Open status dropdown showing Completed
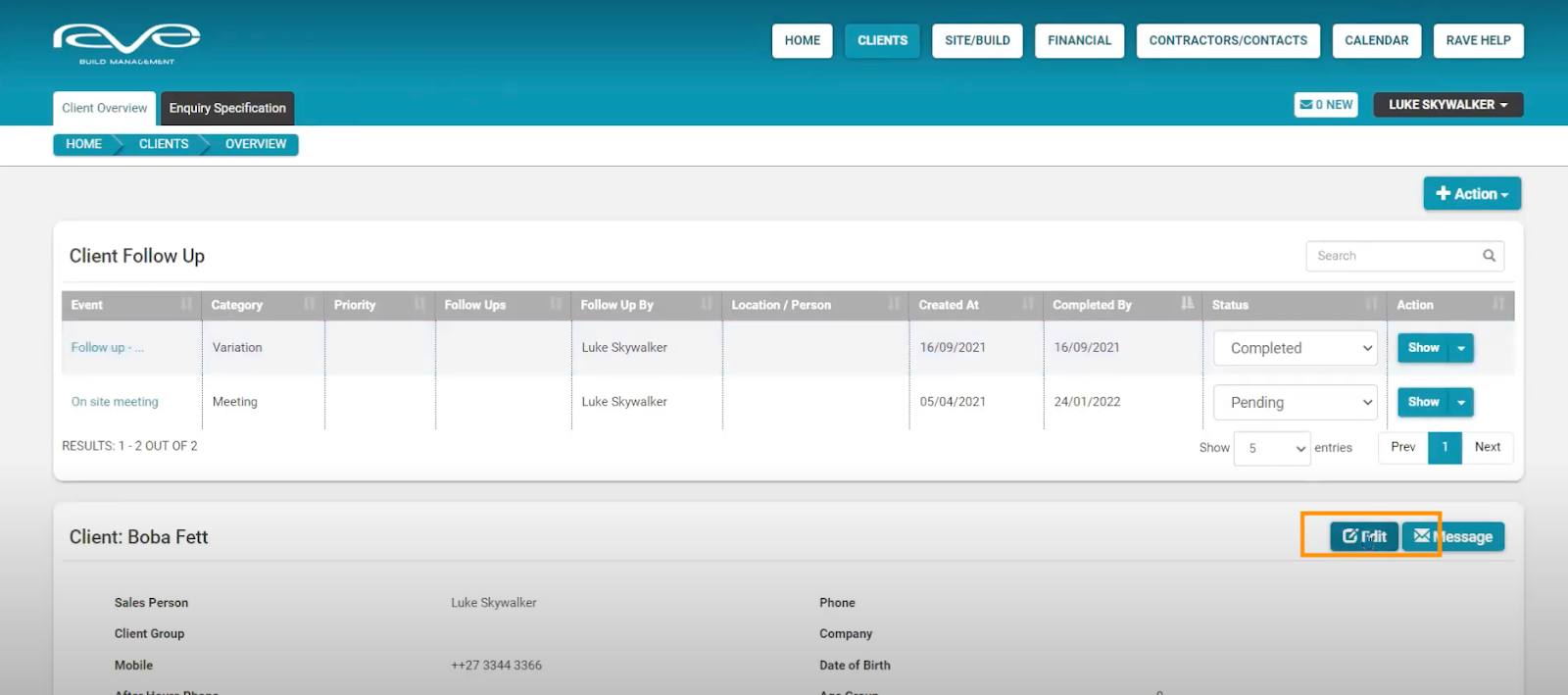 click(x=1295, y=348)
